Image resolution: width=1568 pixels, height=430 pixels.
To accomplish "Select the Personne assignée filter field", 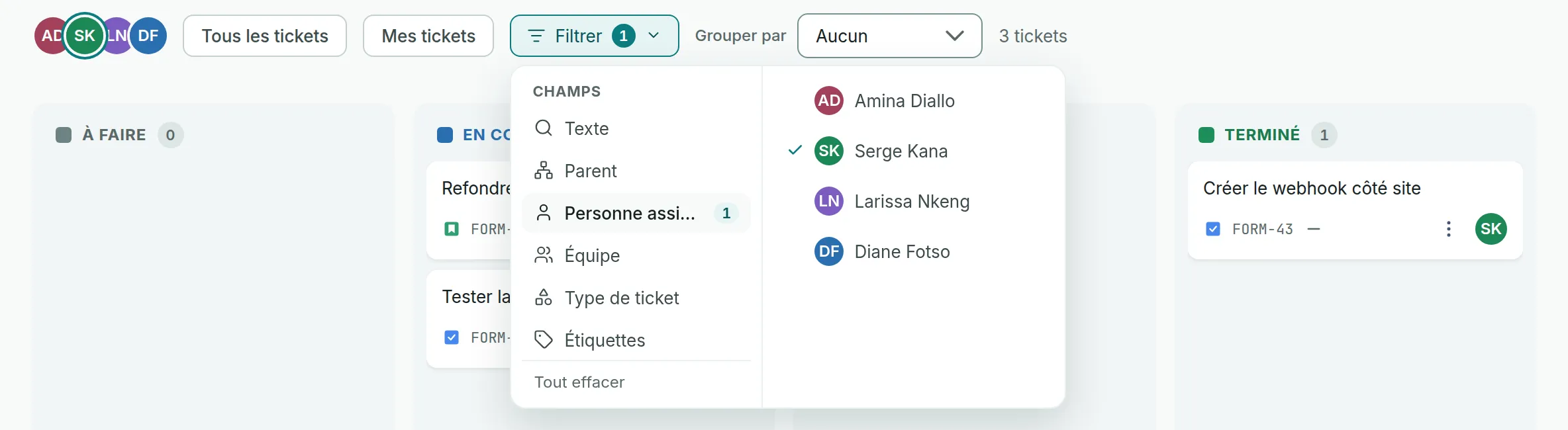I will click(x=636, y=213).
